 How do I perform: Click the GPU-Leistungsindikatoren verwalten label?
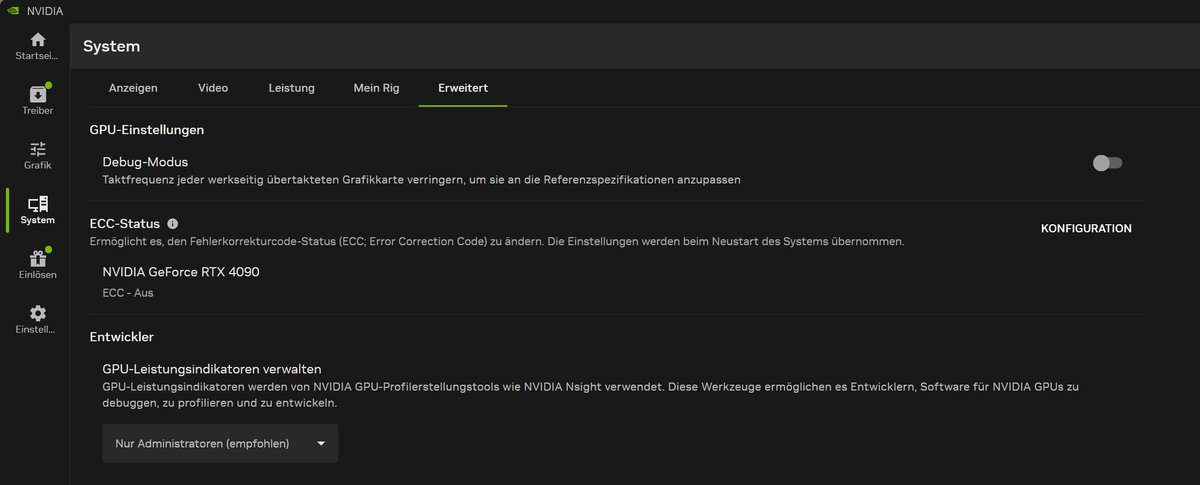coord(212,369)
